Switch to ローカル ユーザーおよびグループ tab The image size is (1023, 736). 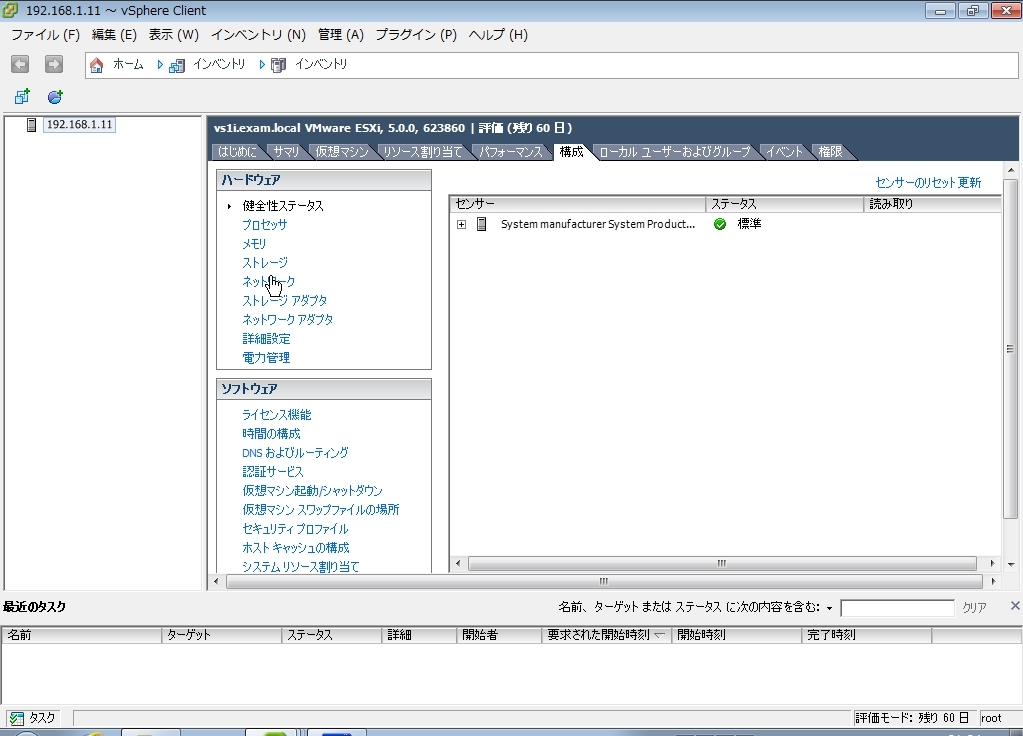(x=675, y=151)
